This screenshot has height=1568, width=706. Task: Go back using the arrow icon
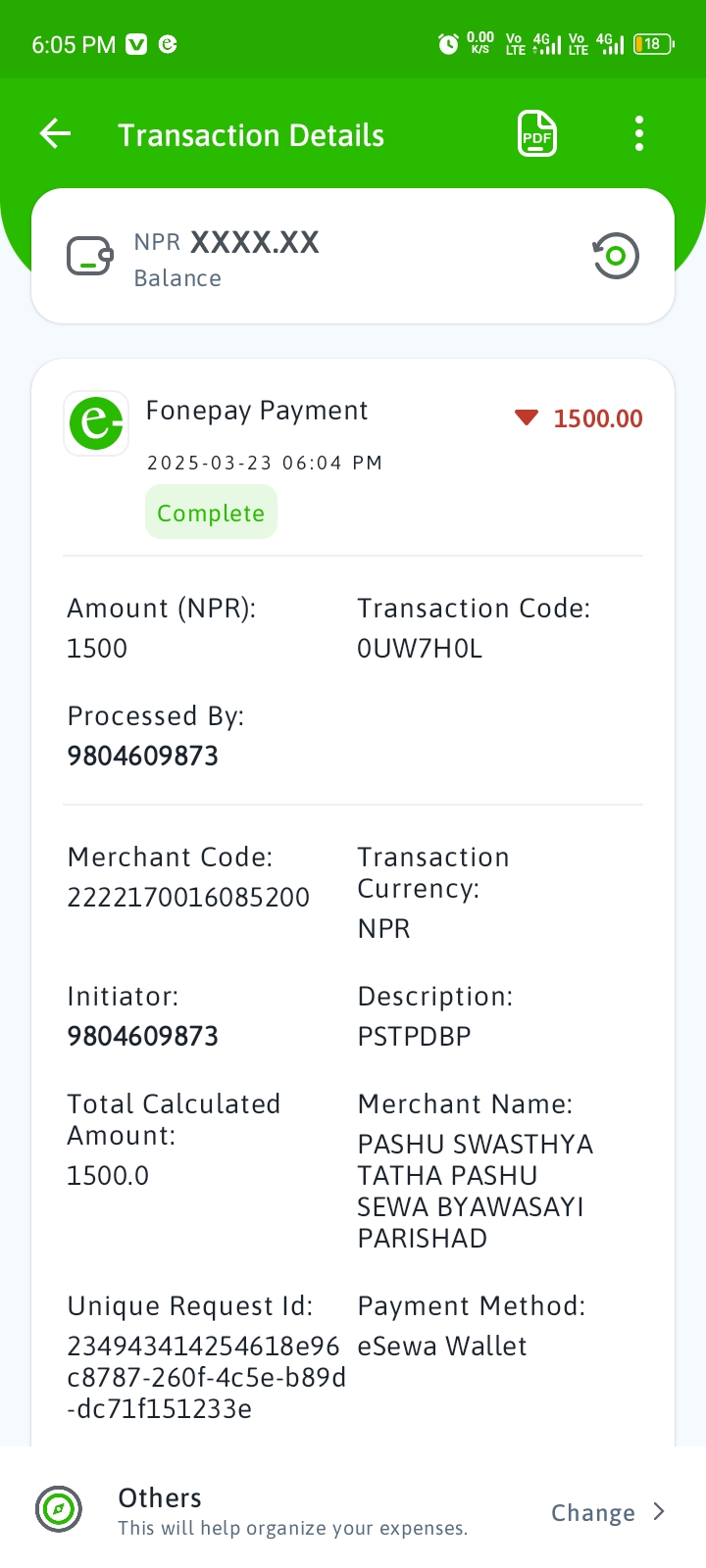coord(55,133)
